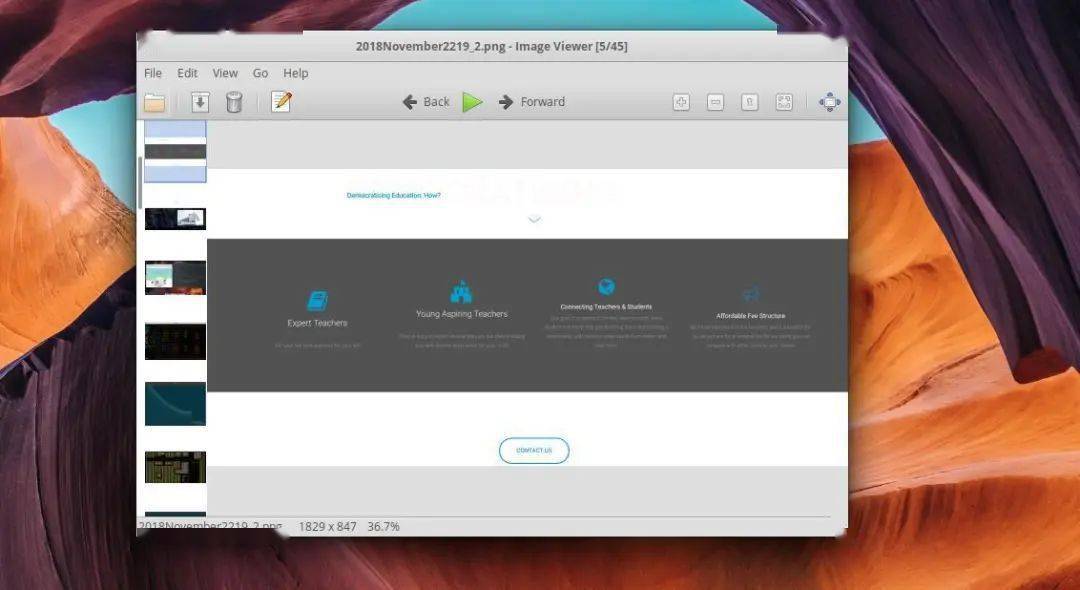Click the Zoom In toolbar icon

(x=681, y=102)
